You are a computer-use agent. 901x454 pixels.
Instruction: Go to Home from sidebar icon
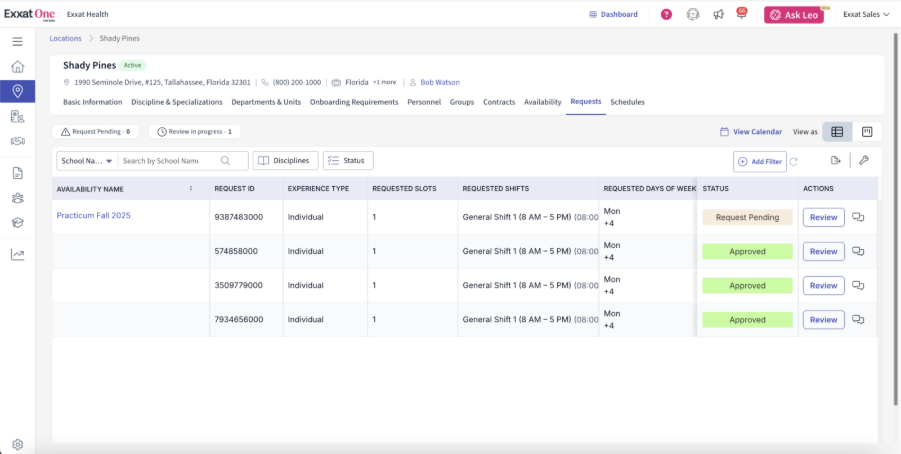[17, 66]
